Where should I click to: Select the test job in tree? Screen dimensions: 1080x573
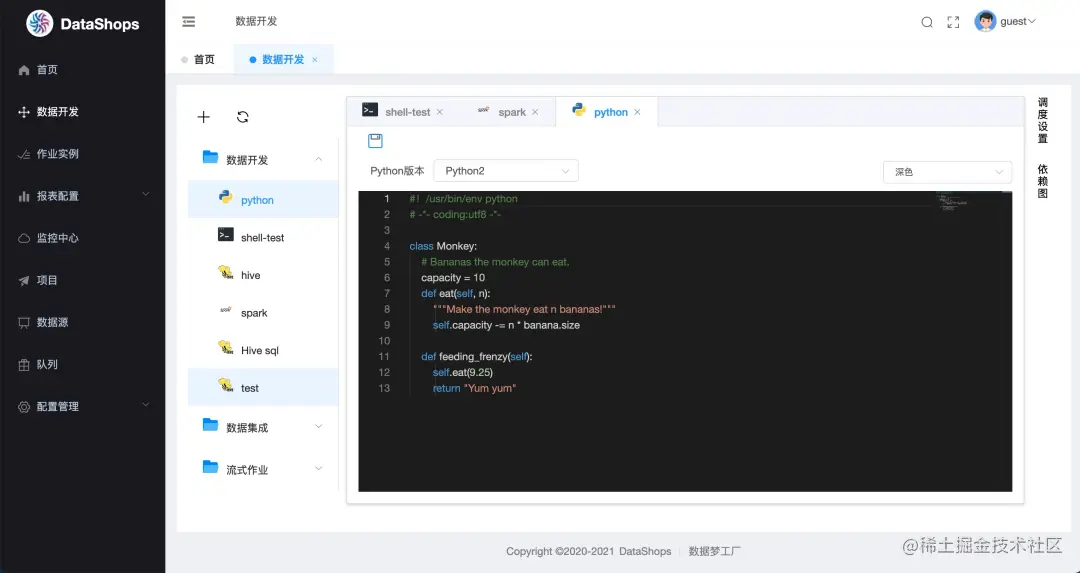(263, 387)
